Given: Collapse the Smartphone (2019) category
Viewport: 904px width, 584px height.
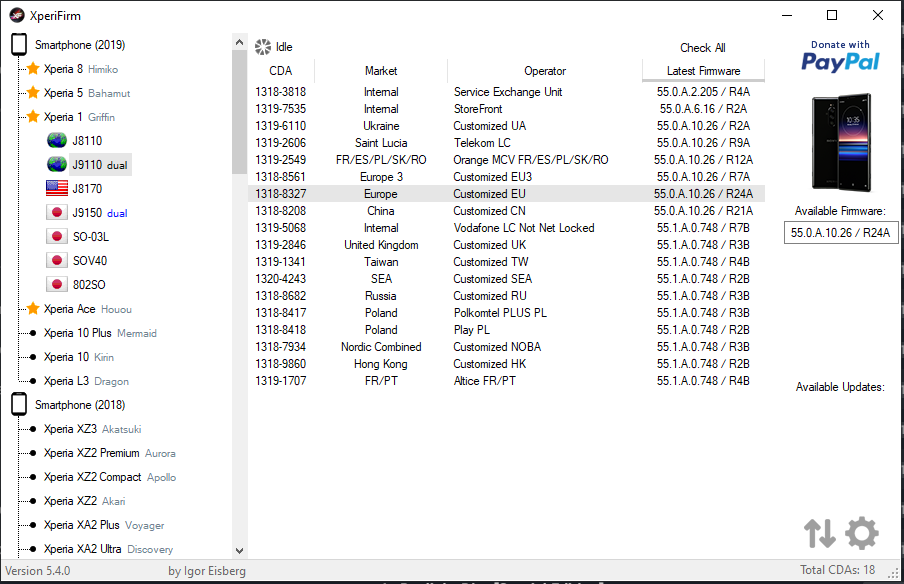Looking at the screenshot, I should click(80, 45).
